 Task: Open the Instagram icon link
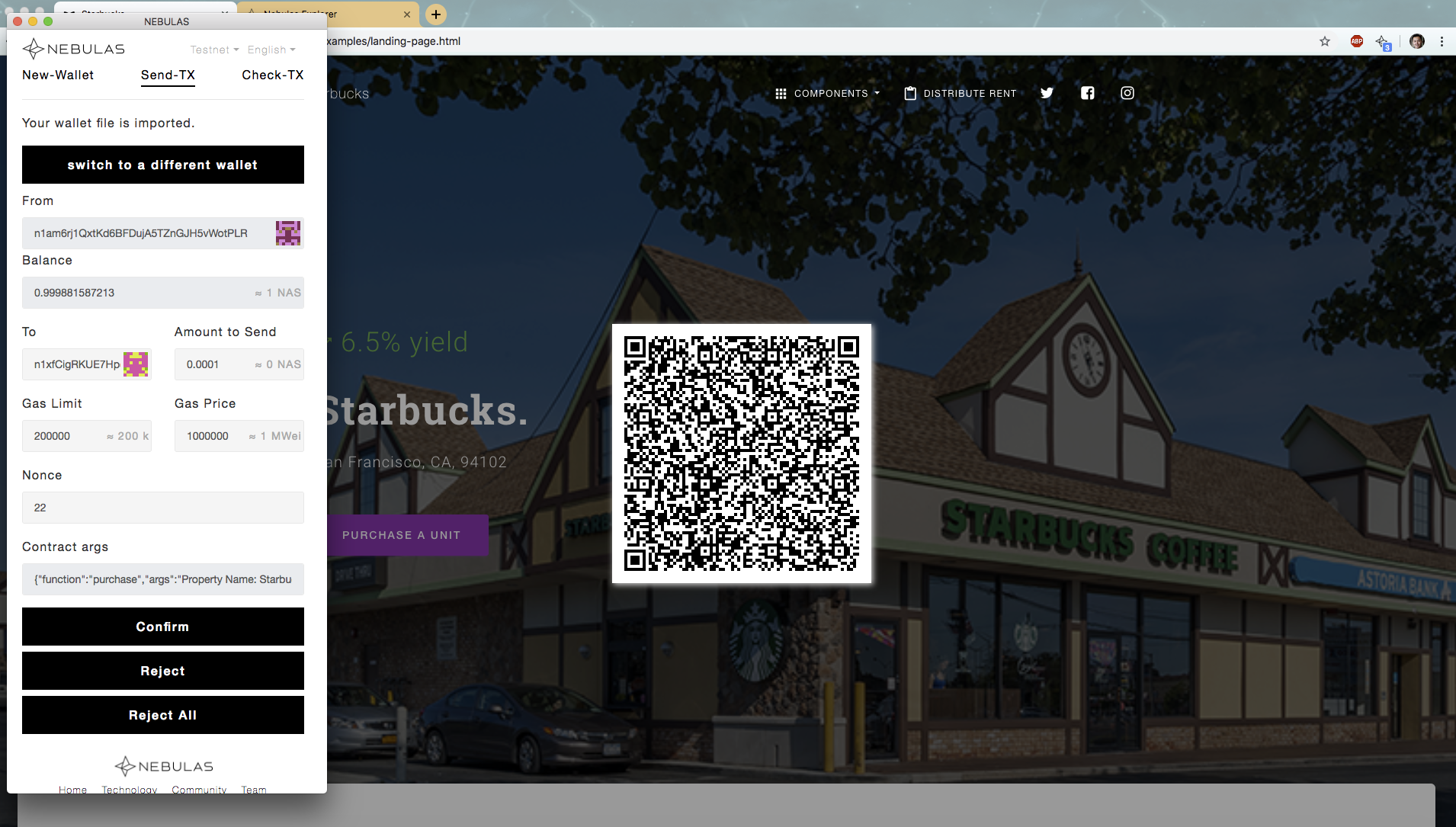pyautogui.click(x=1127, y=93)
